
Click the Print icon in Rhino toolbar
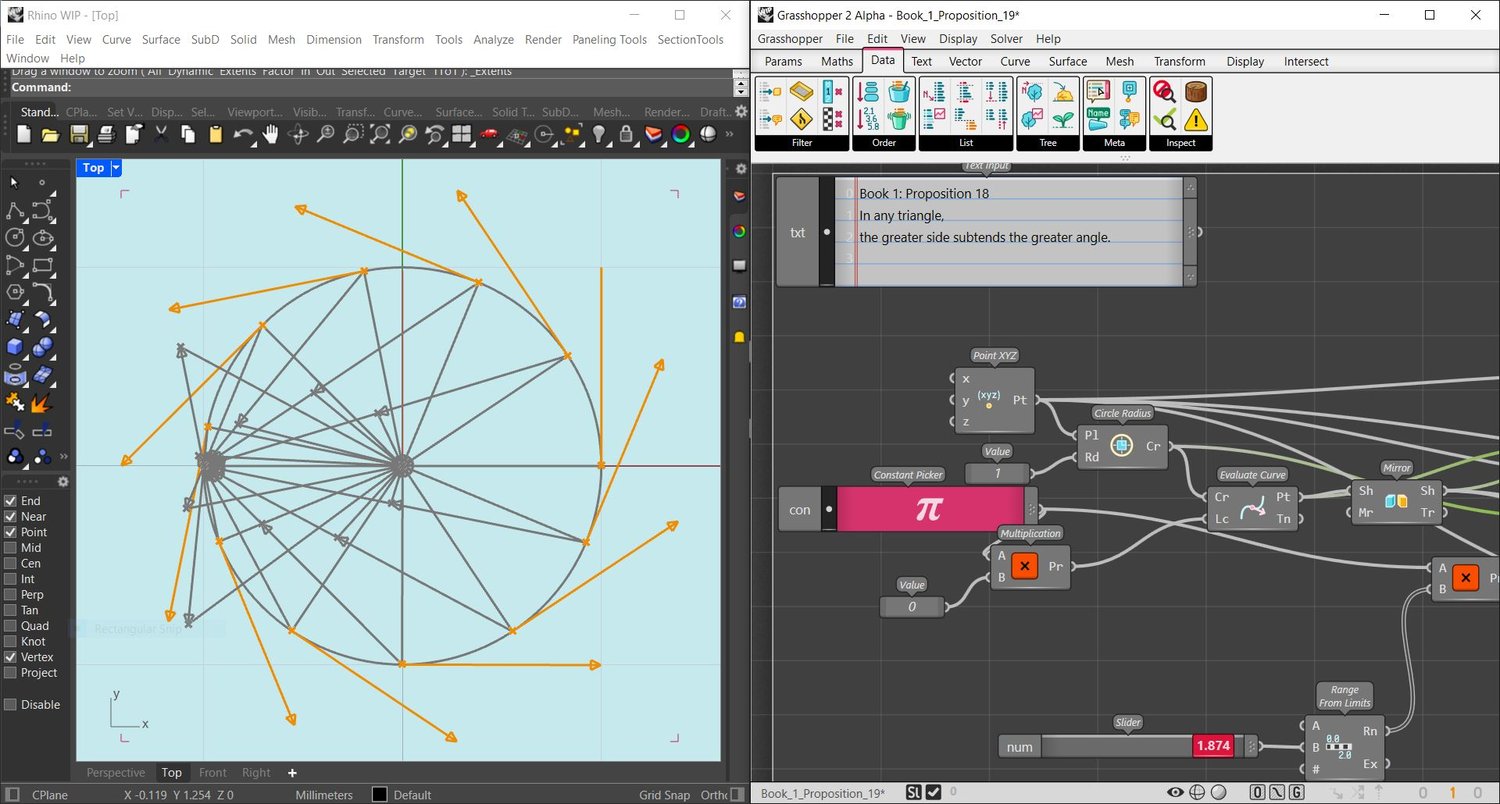click(106, 134)
